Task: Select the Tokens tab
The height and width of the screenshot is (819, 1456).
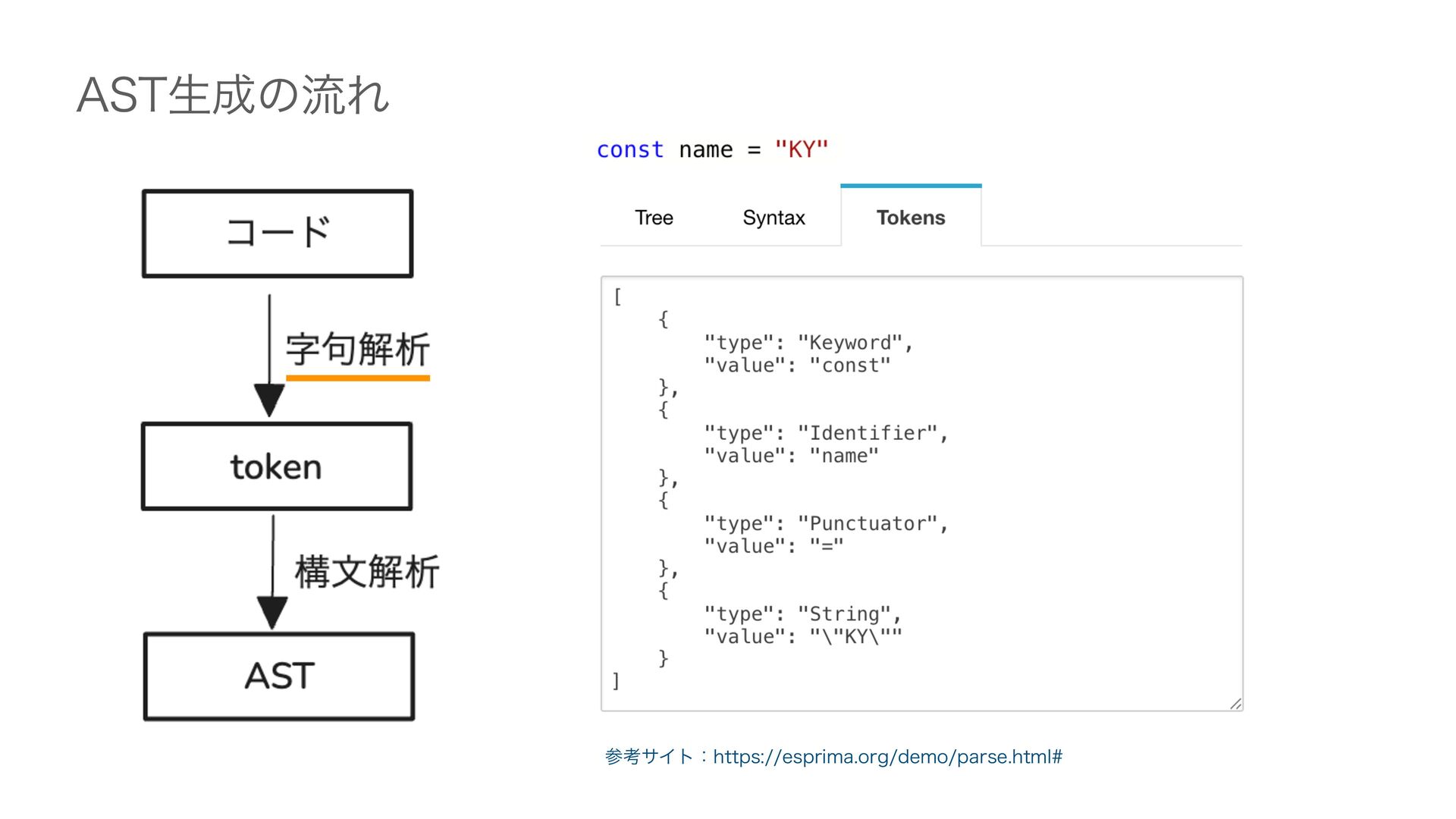Action: click(x=911, y=217)
